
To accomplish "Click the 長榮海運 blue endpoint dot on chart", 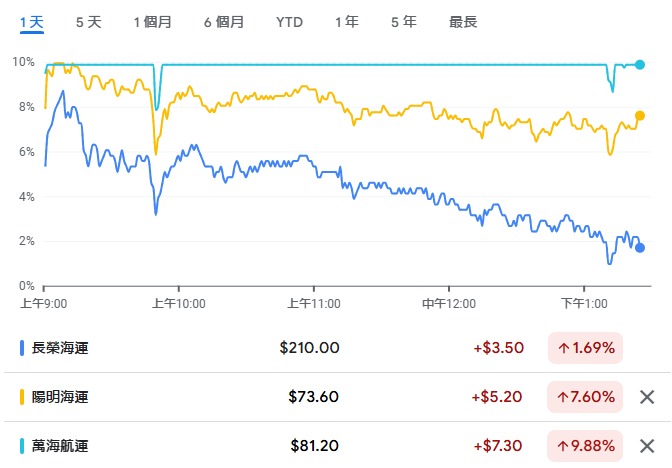I will tap(640, 248).
